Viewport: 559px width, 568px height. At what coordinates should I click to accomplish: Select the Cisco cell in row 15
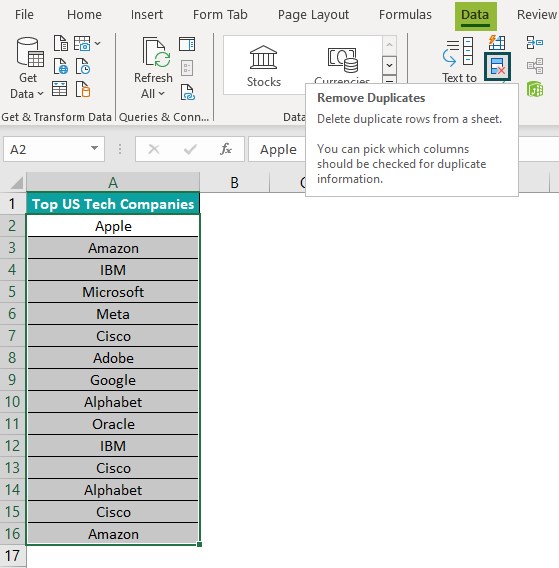tap(113, 512)
